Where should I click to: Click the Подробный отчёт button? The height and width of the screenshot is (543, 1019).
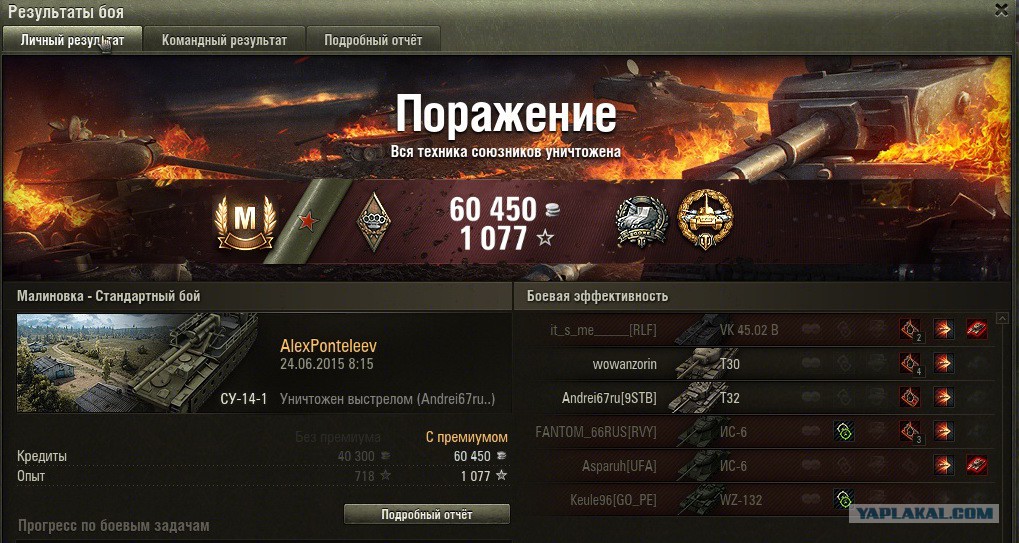coord(427,514)
